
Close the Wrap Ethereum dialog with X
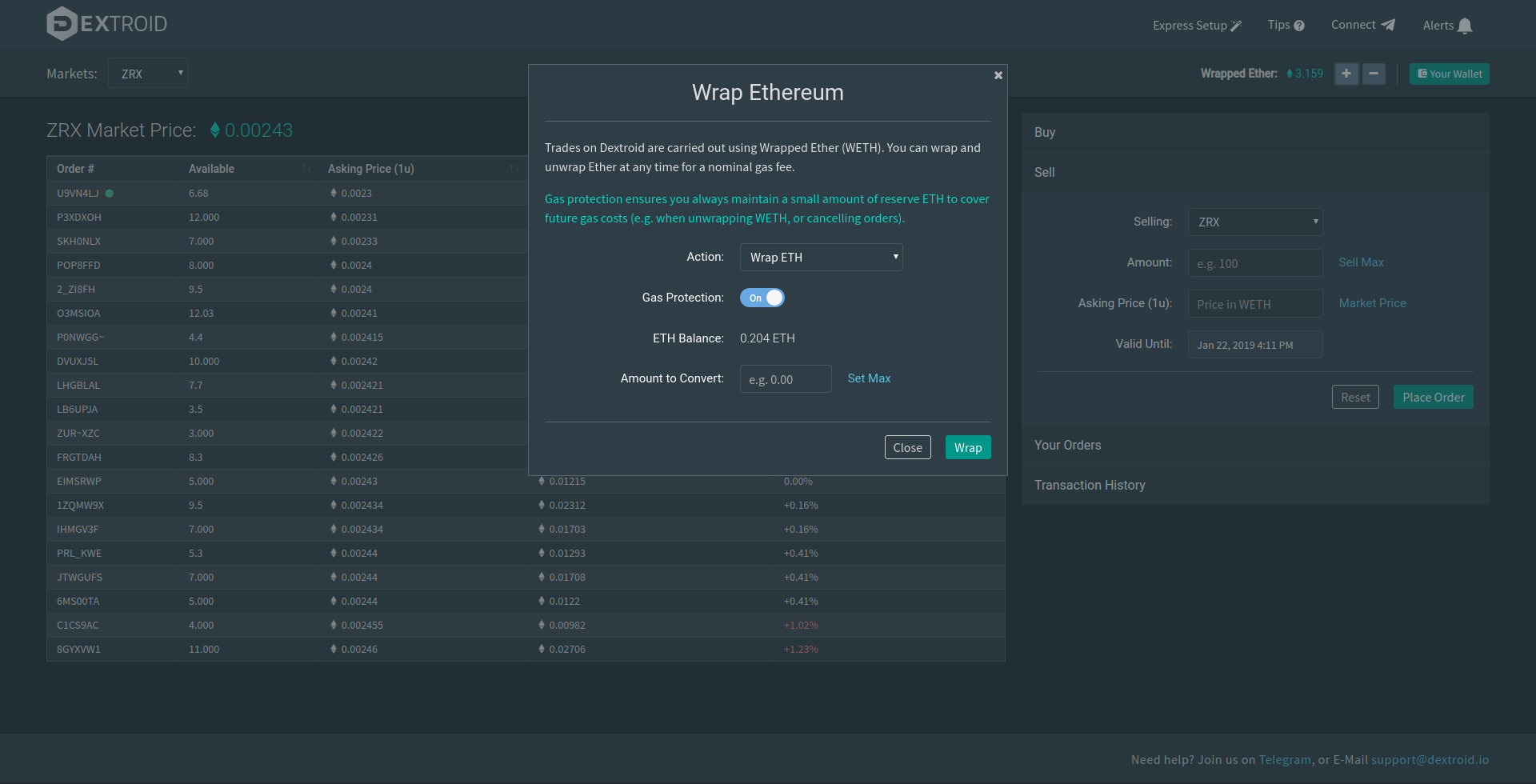pos(998,75)
